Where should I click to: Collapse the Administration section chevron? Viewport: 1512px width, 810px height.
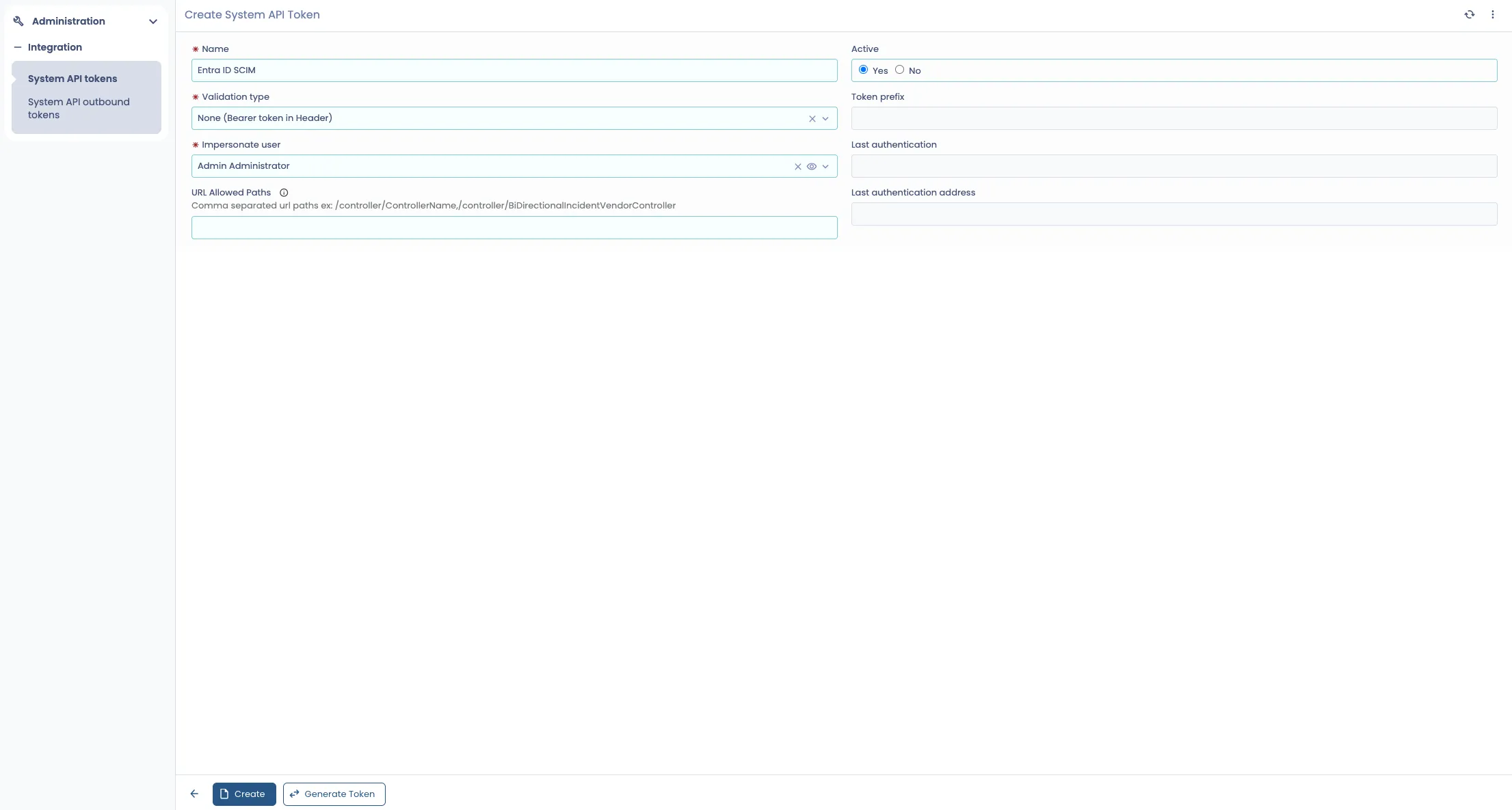tap(153, 21)
